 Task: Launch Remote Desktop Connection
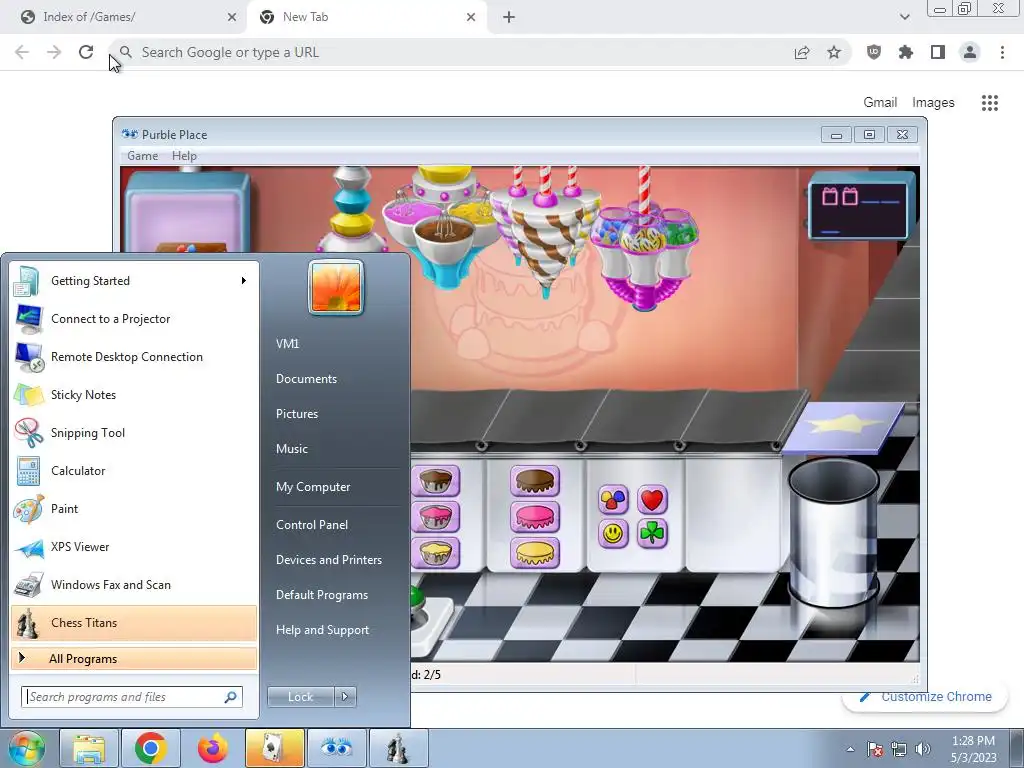click(134, 357)
